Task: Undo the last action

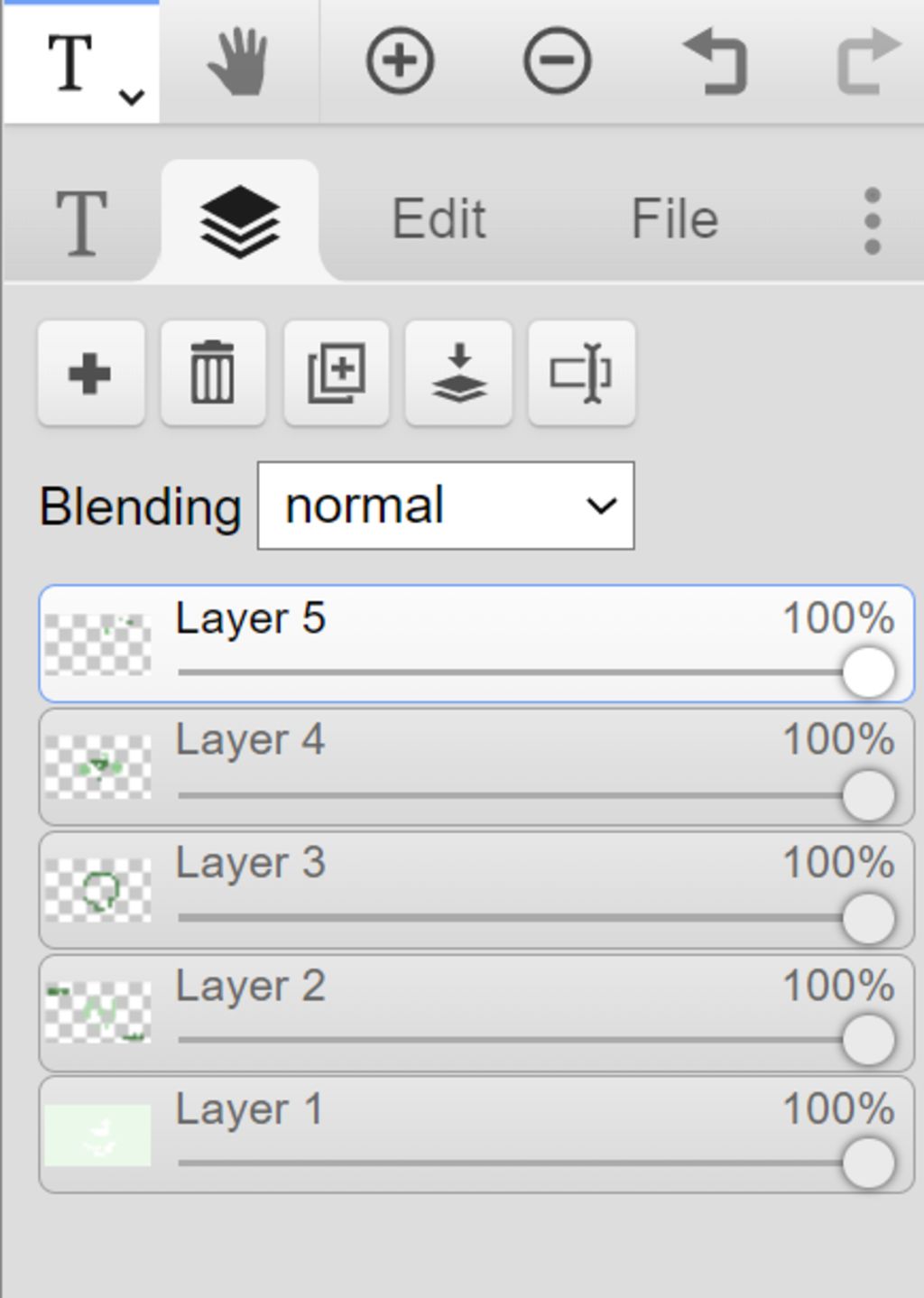Action: click(715, 61)
